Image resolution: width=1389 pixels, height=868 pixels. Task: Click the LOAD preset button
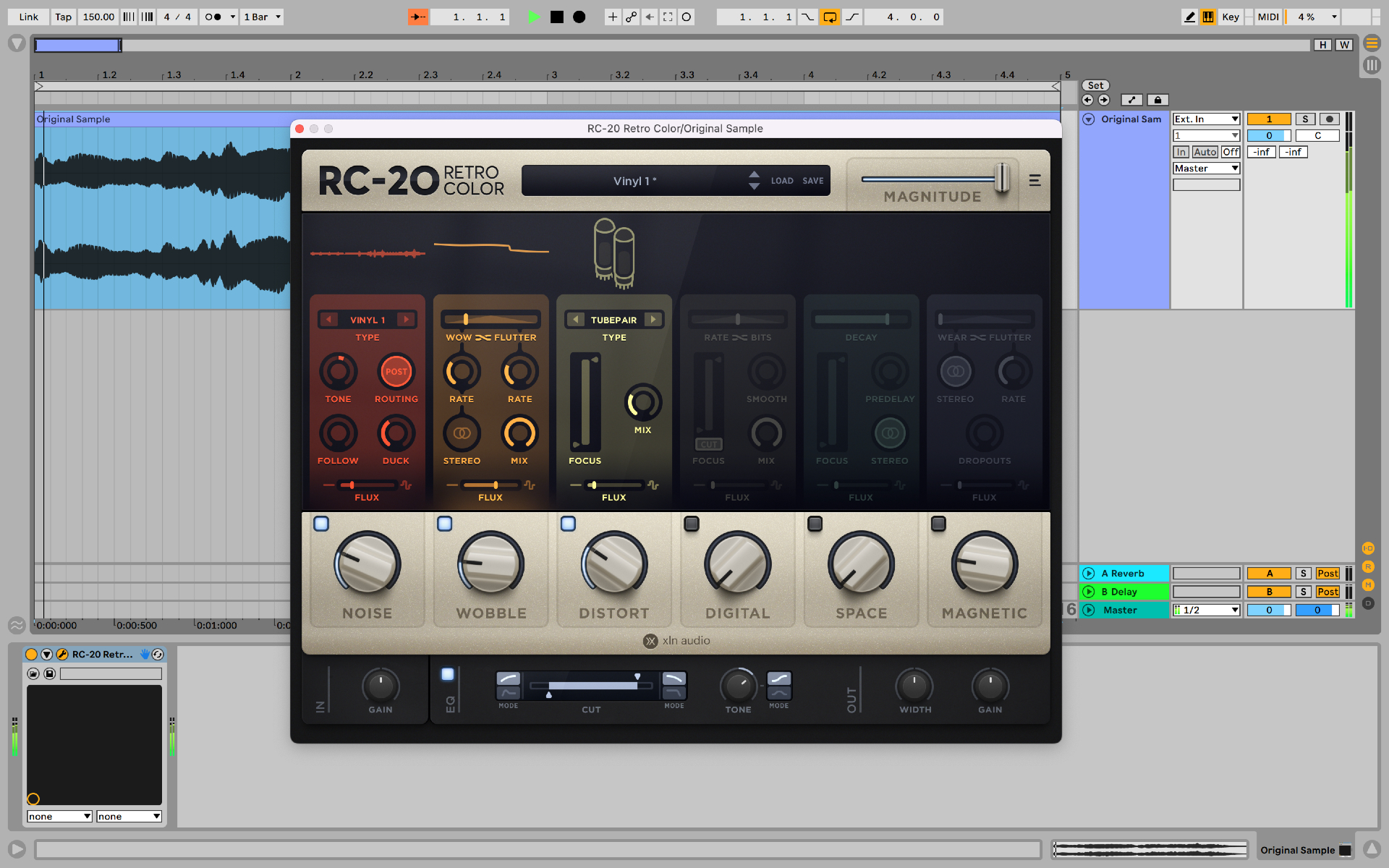click(x=781, y=181)
